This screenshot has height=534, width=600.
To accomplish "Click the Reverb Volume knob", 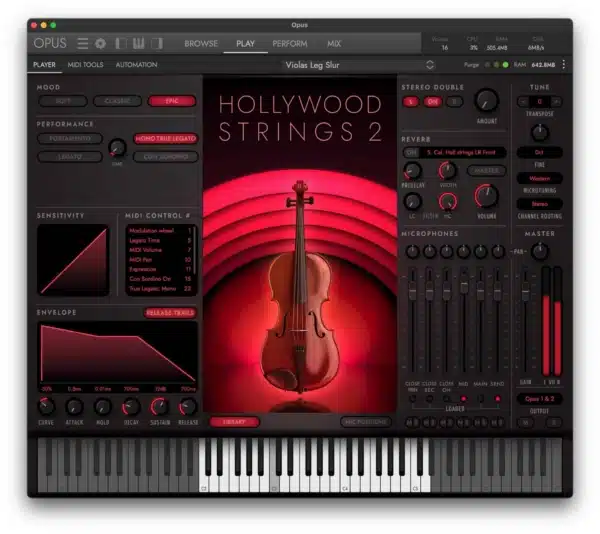I will (x=486, y=197).
